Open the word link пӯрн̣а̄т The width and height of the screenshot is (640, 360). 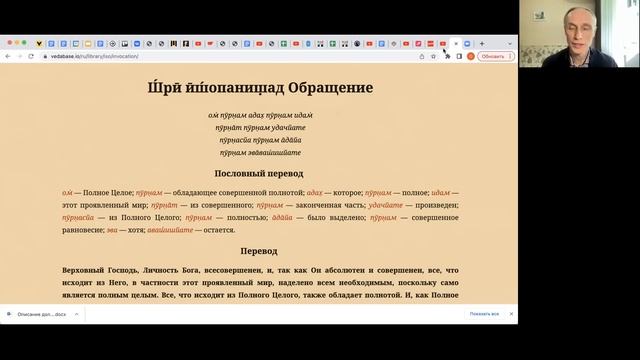click(x=164, y=205)
